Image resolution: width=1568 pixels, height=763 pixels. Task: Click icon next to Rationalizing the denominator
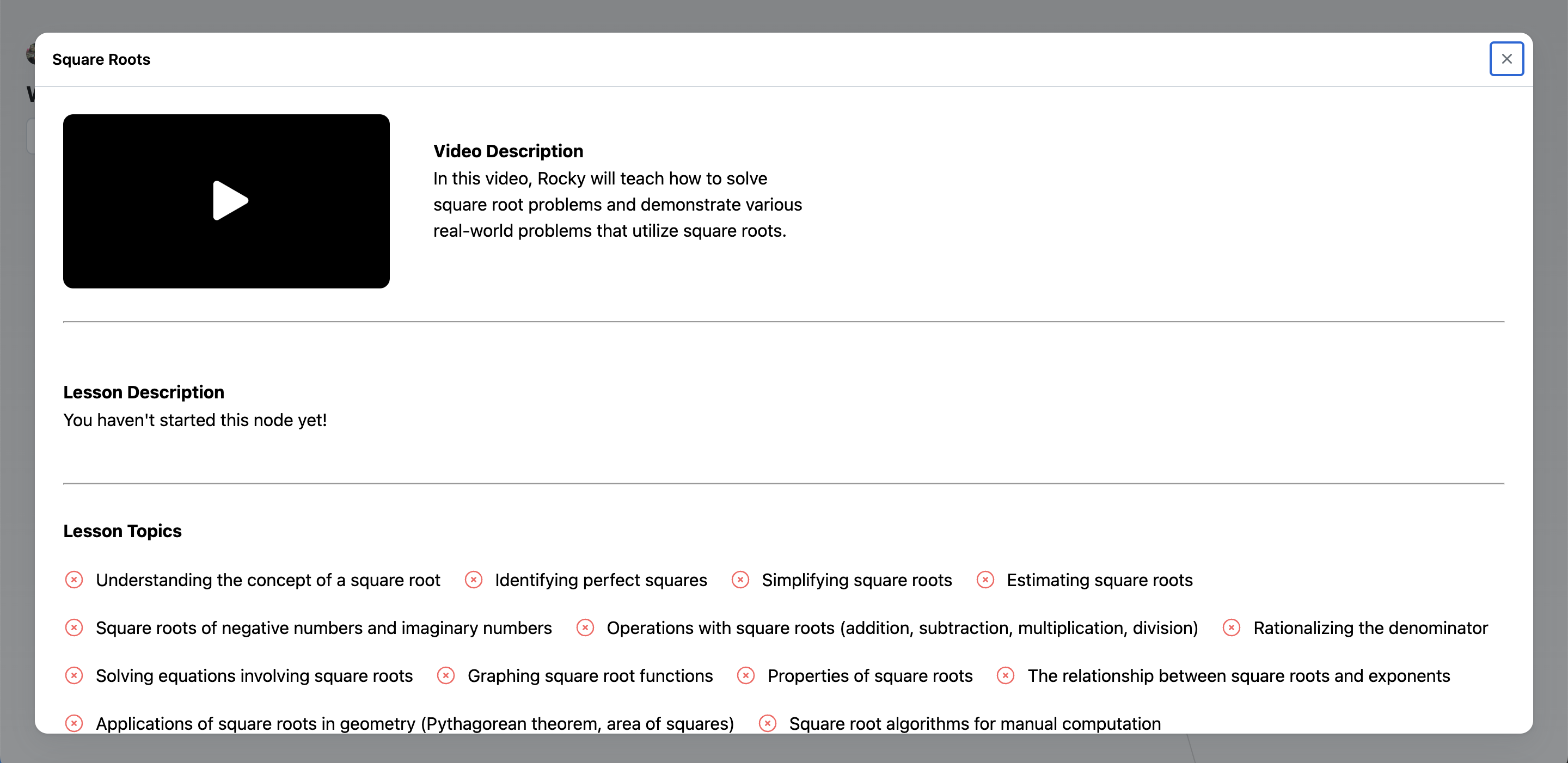pyautogui.click(x=1232, y=627)
